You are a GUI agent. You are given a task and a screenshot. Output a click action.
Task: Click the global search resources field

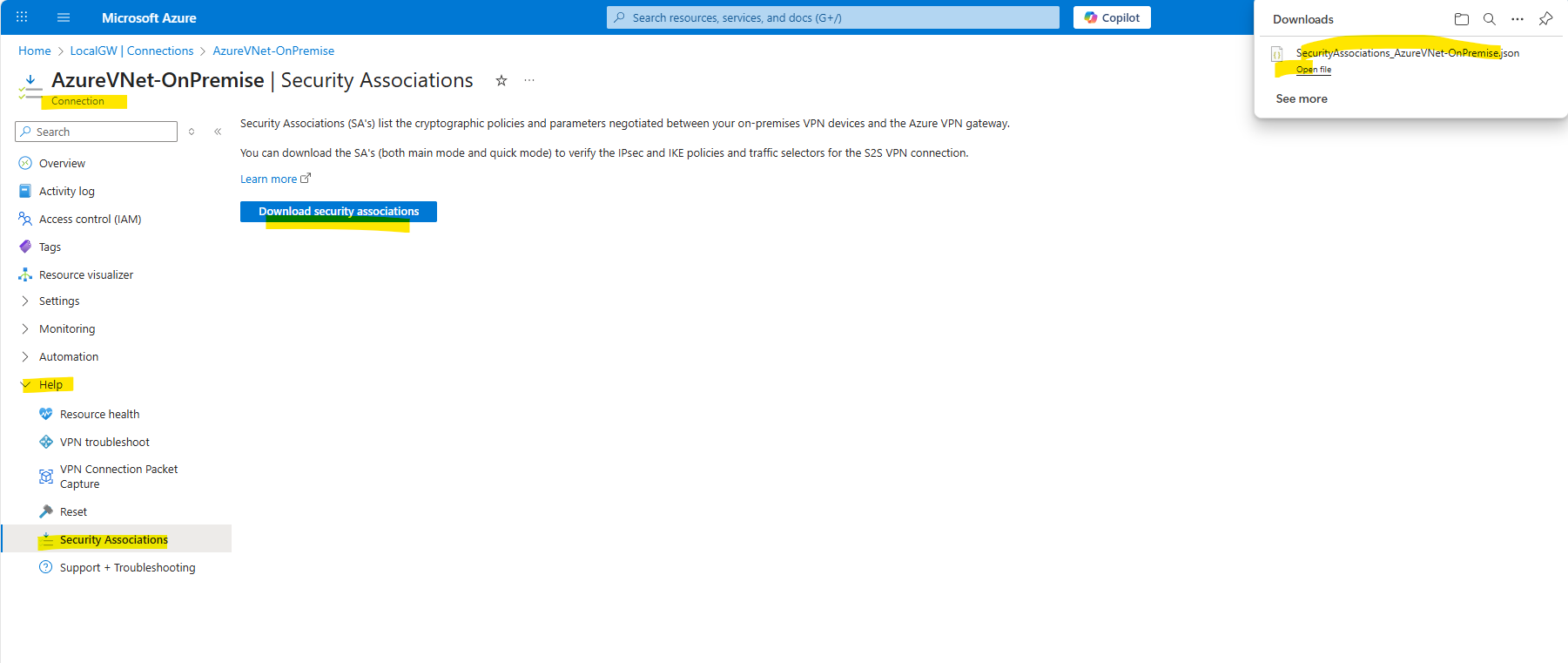coord(833,17)
